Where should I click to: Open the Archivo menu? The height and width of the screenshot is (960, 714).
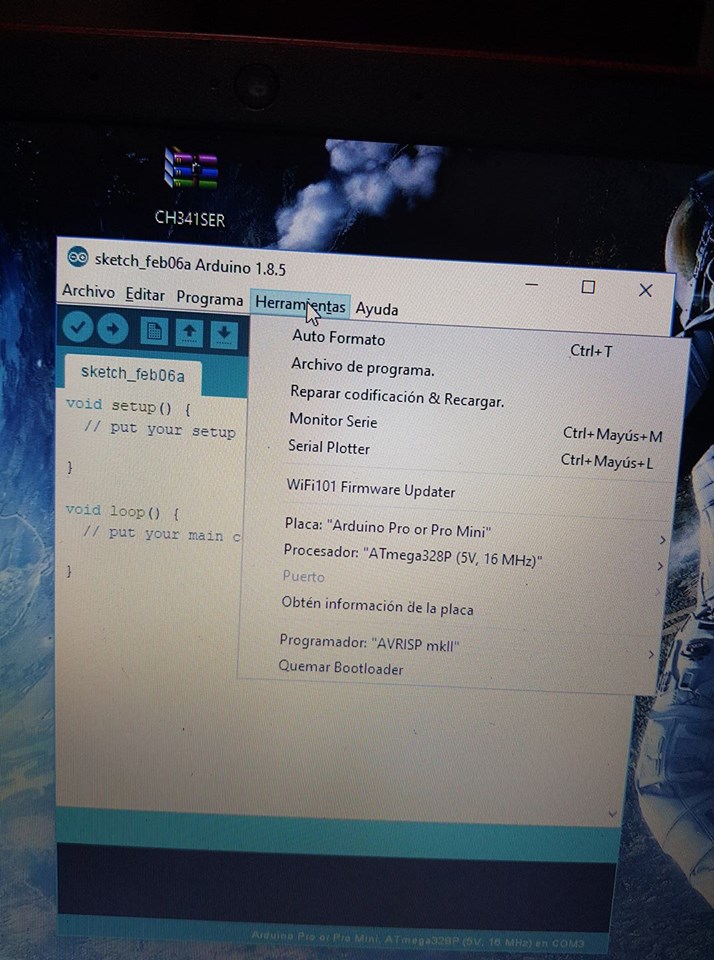tap(88, 291)
